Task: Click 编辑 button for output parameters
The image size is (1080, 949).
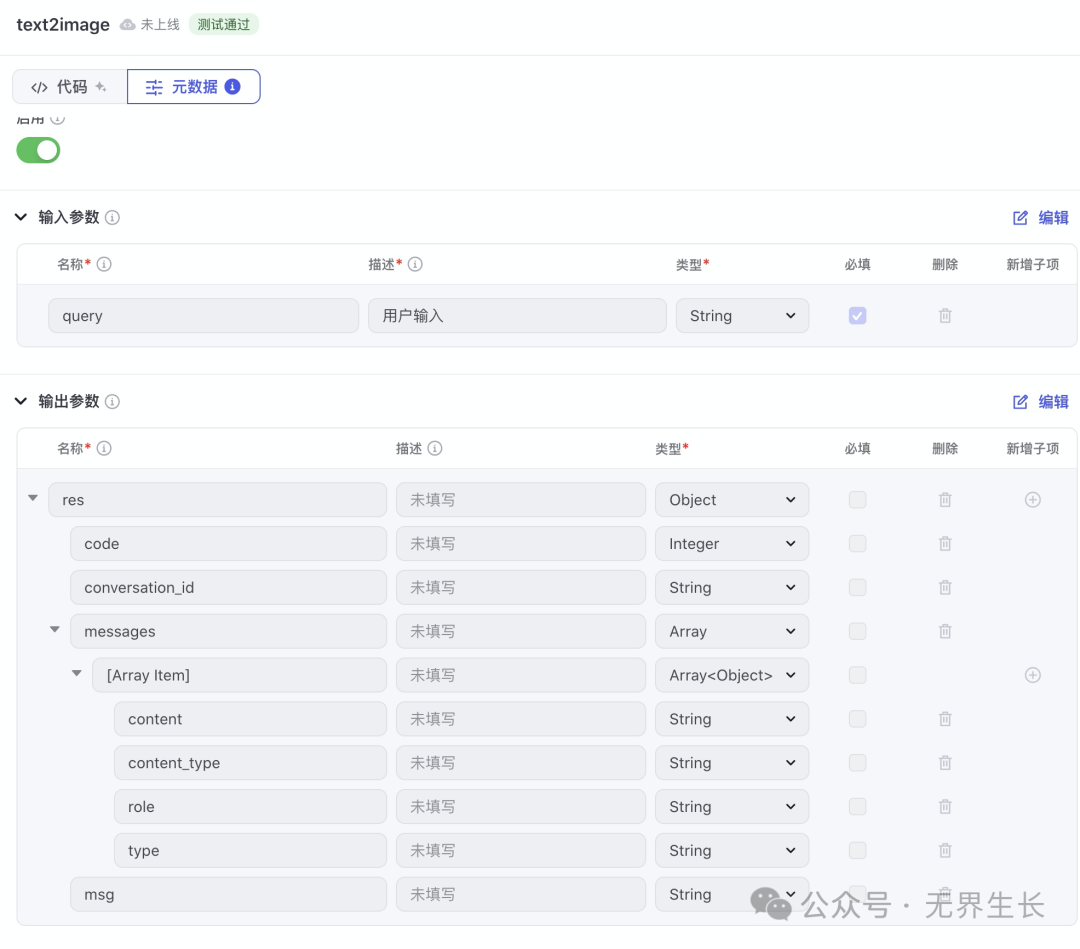Action: coord(1041,402)
